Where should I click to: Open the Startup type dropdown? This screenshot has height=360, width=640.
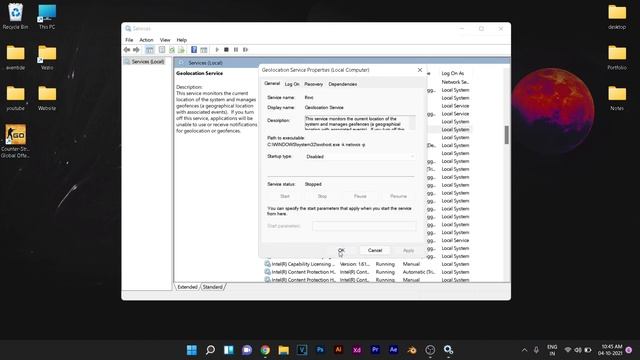click(360, 157)
